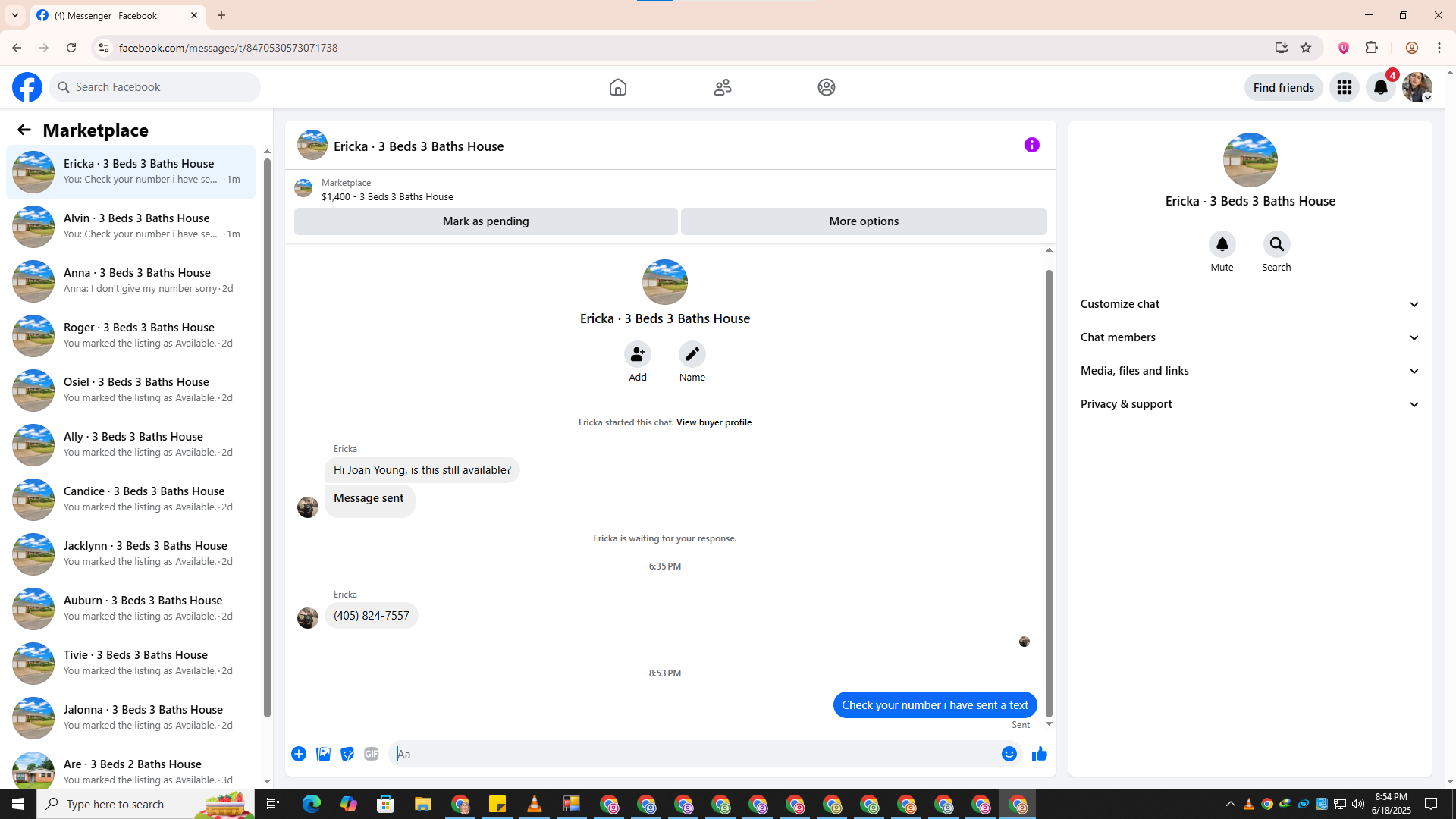This screenshot has width=1456, height=819.
Task: Attach a photo file icon
Action: click(x=323, y=754)
